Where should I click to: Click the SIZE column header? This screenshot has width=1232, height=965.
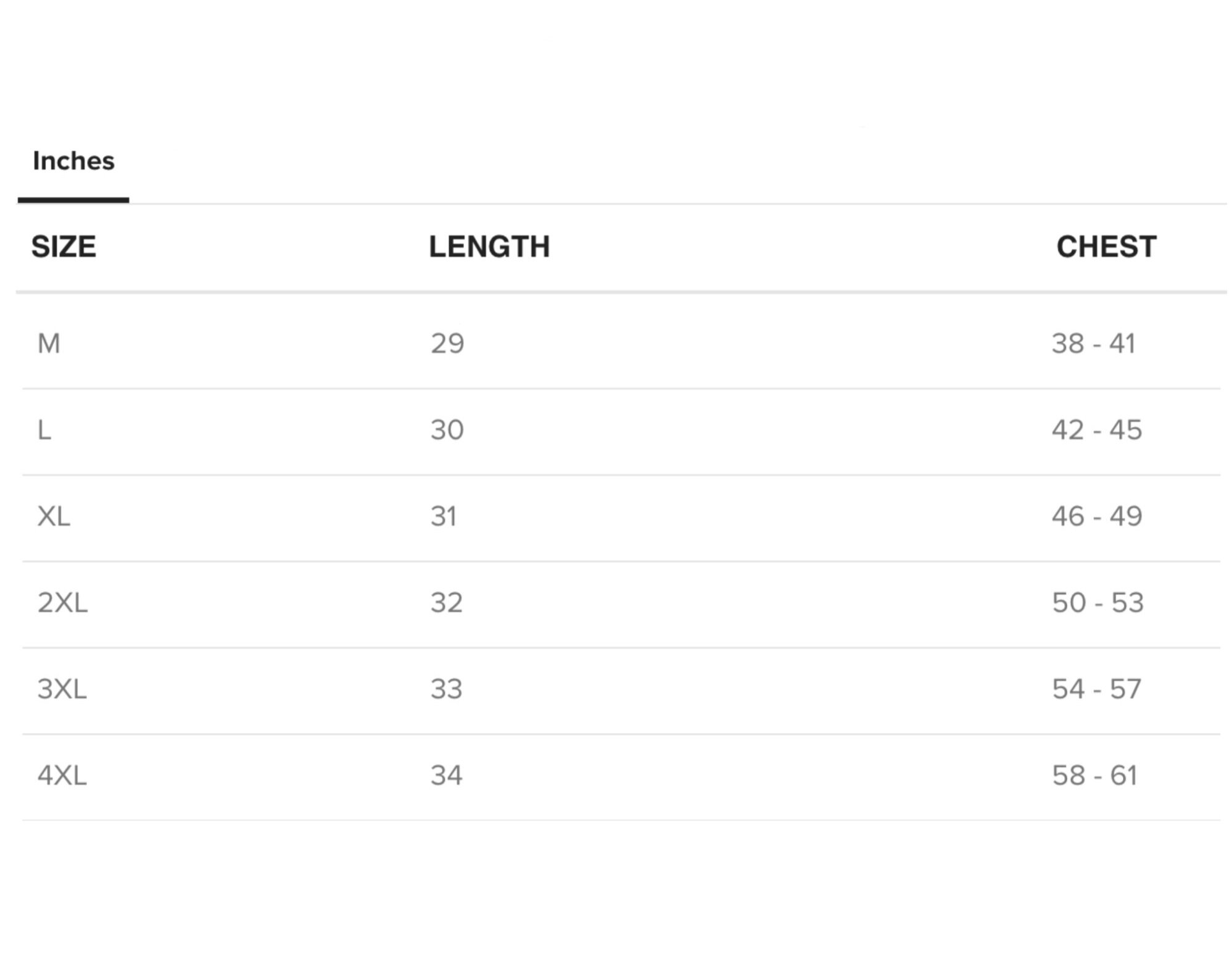click(64, 247)
